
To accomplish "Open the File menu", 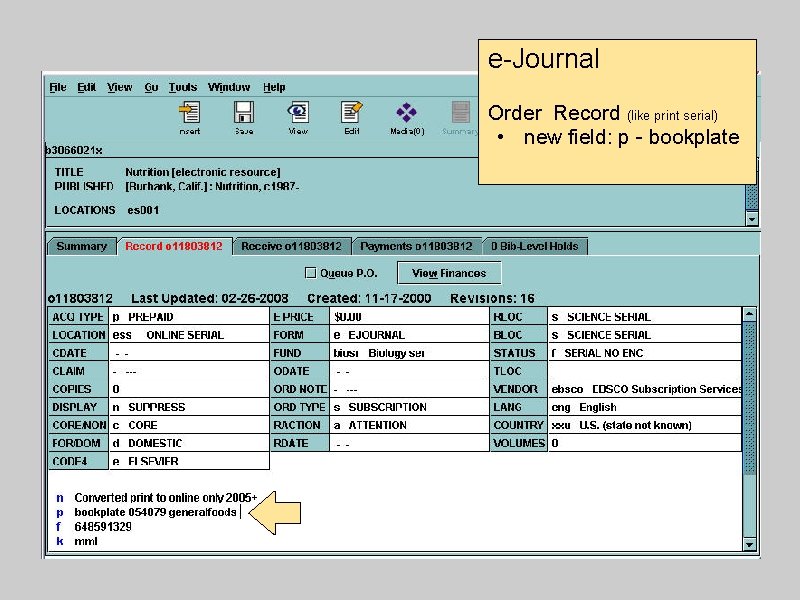I will click(x=58, y=87).
